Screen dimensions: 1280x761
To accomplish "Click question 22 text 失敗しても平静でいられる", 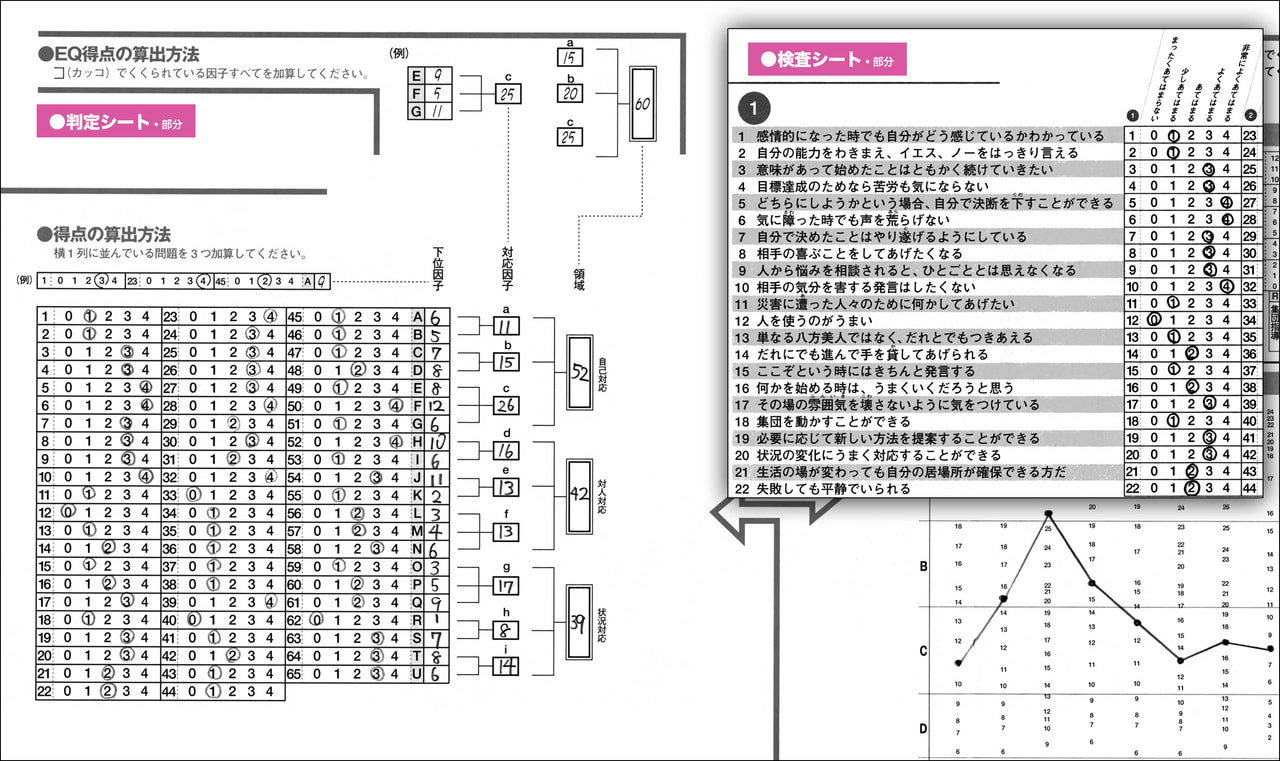I will pyautogui.click(x=833, y=489).
